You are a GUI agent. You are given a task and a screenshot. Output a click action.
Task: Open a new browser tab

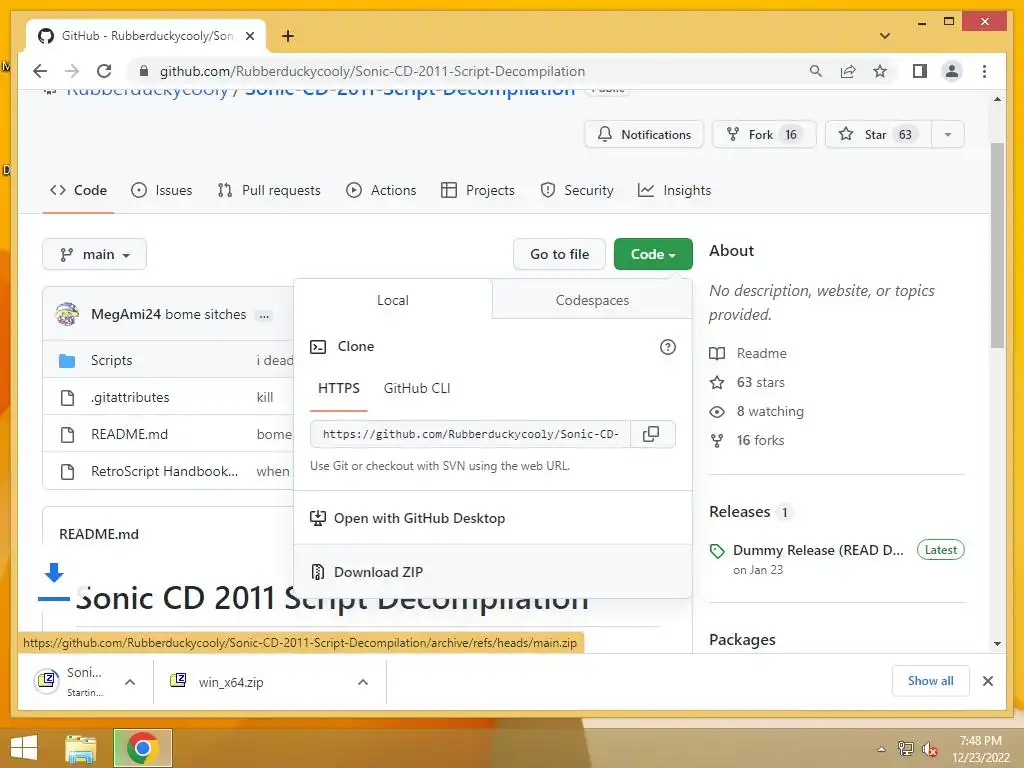(288, 36)
